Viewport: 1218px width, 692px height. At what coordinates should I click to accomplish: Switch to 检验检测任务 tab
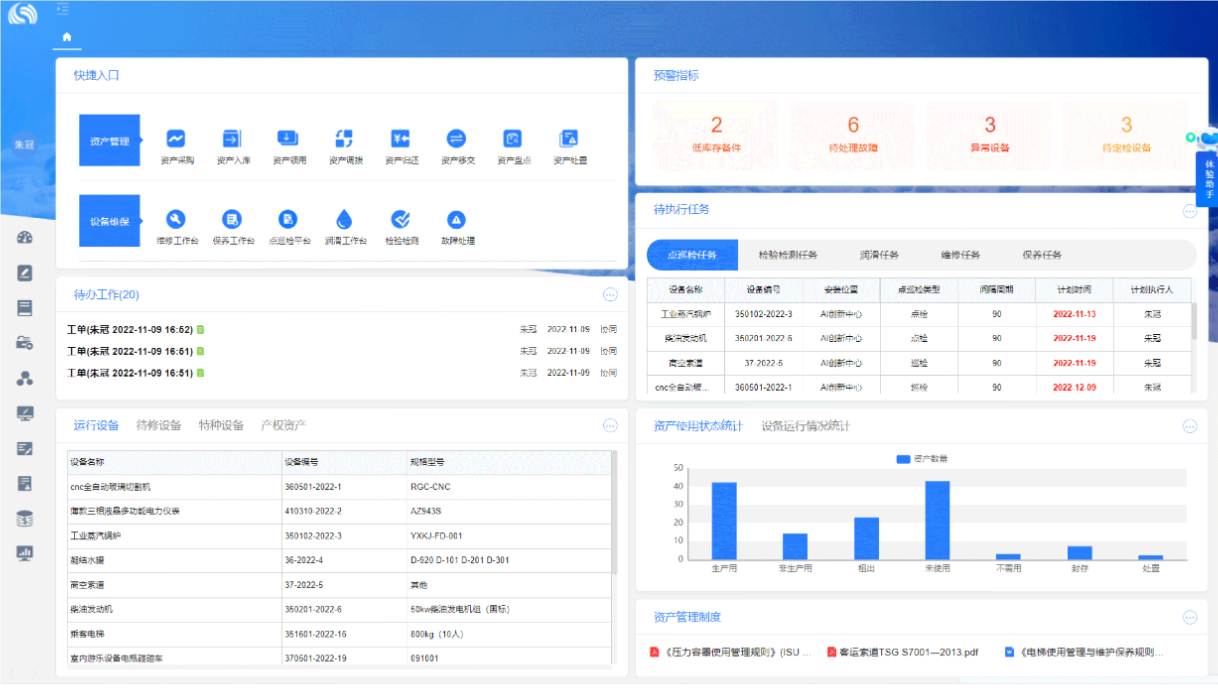788,255
